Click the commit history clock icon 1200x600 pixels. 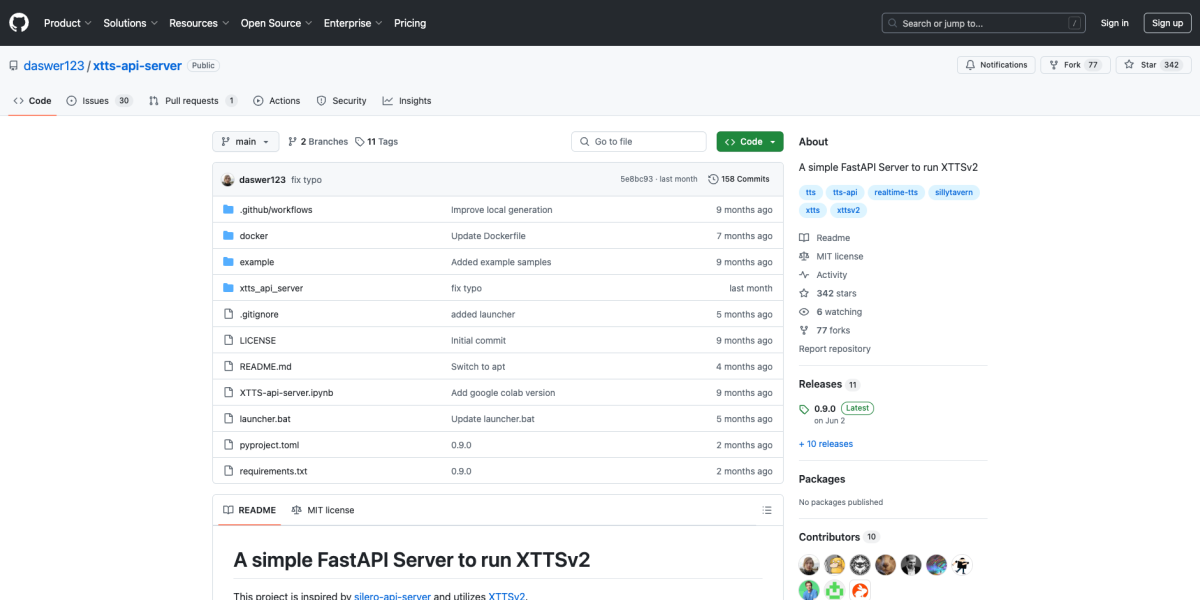point(713,179)
